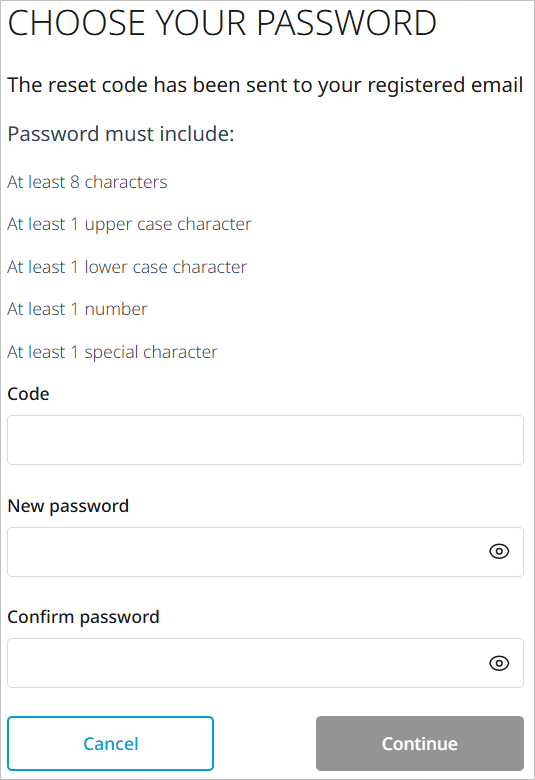Click the Password must include subheading

(x=121, y=134)
